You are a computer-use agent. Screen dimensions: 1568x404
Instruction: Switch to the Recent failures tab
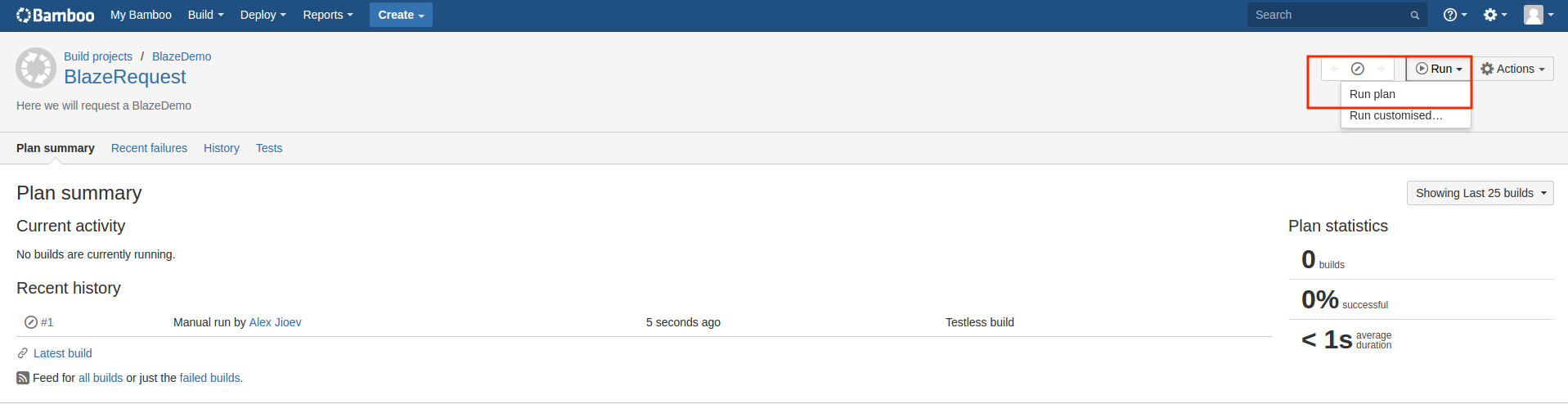(149, 148)
